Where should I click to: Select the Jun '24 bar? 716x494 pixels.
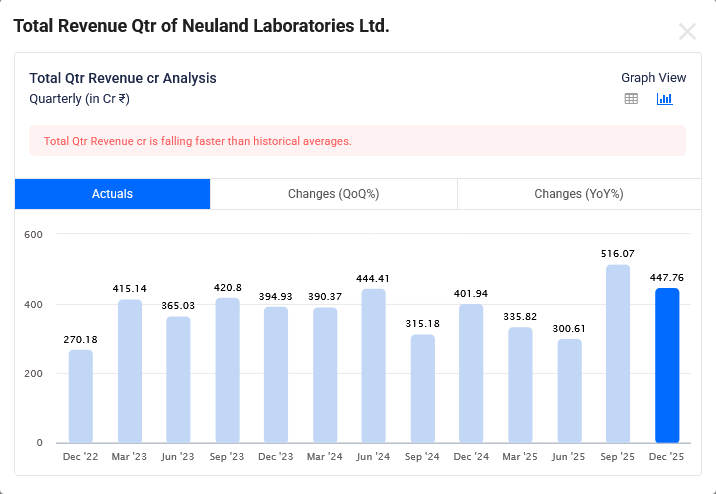click(x=374, y=366)
